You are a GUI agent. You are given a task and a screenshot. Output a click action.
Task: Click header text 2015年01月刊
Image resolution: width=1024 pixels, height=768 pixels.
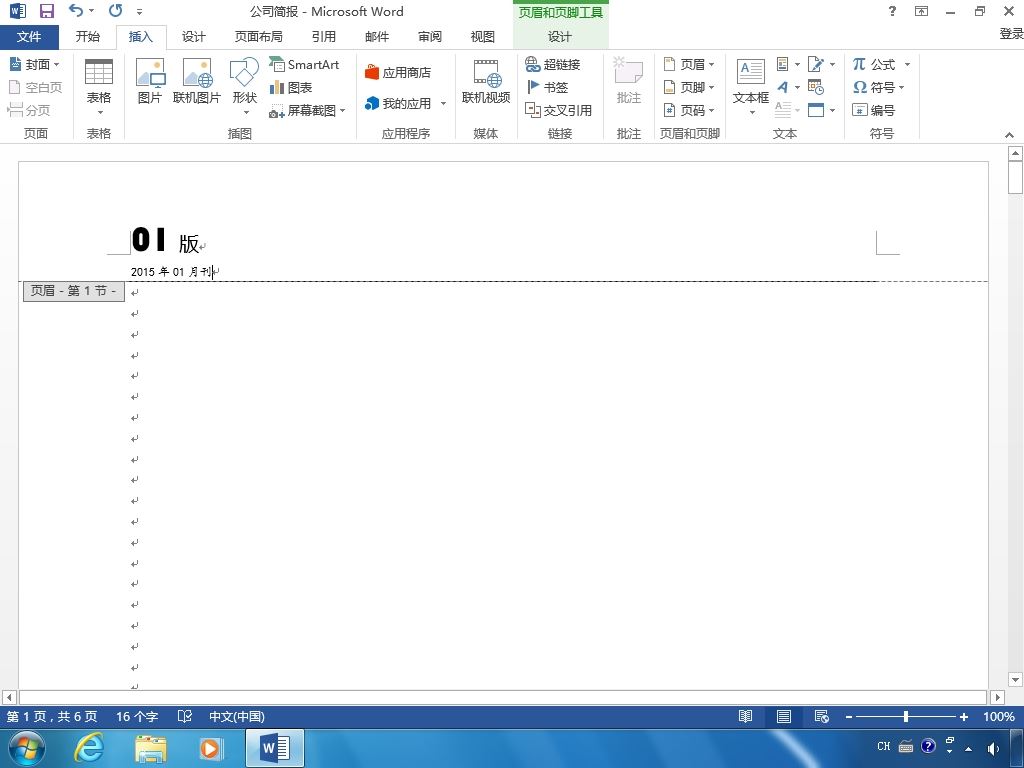[x=172, y=272]
